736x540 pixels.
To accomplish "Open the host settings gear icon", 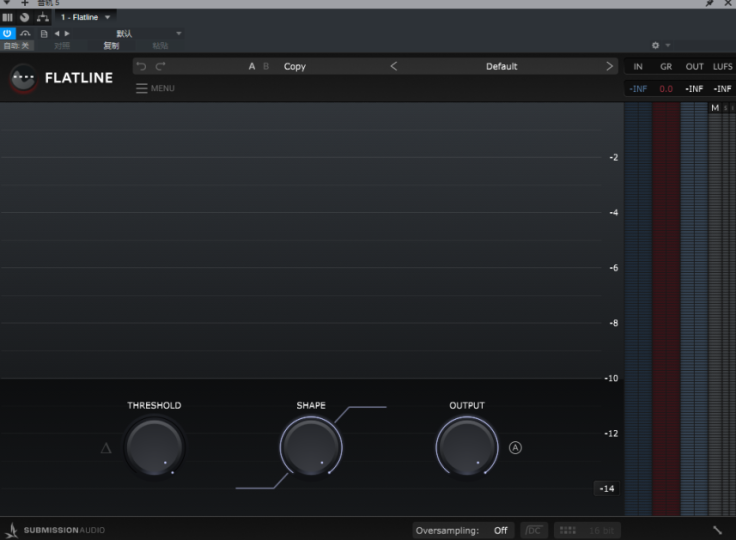I will 656,45.
